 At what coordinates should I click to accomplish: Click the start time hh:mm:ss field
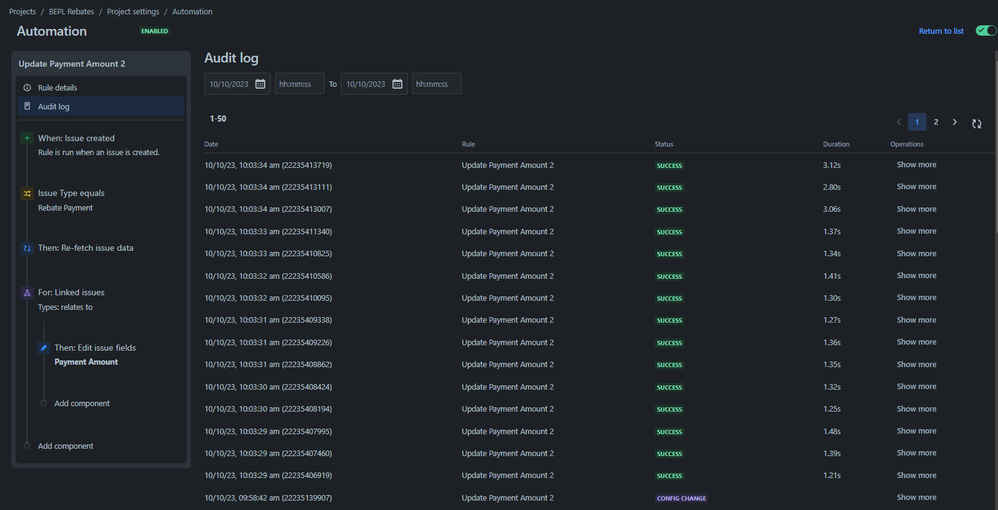pos(300,84)
